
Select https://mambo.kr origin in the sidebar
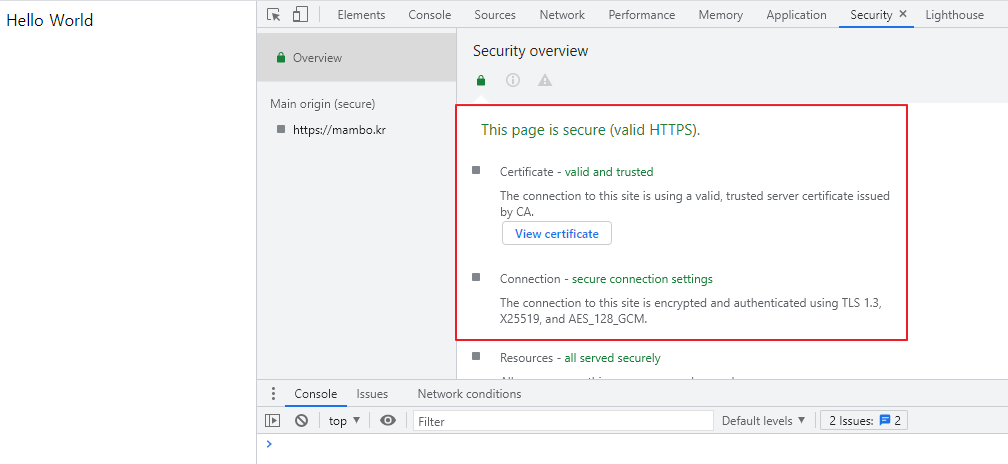point(339,130)
